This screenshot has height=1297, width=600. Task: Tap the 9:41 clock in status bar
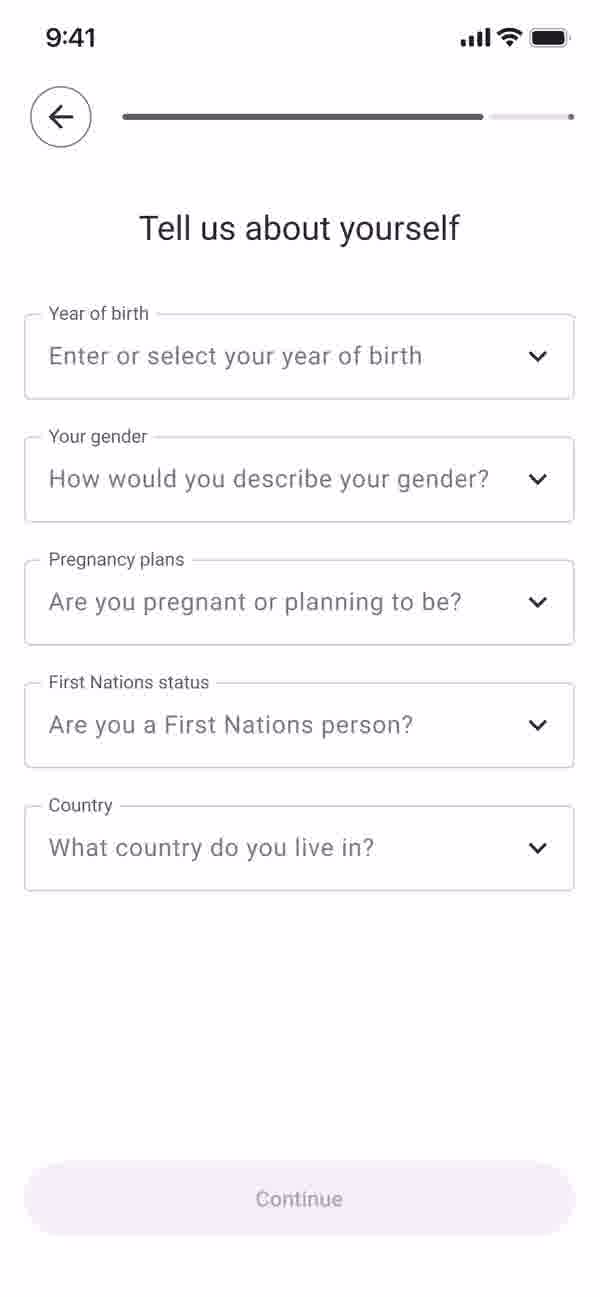click(70, 38)
